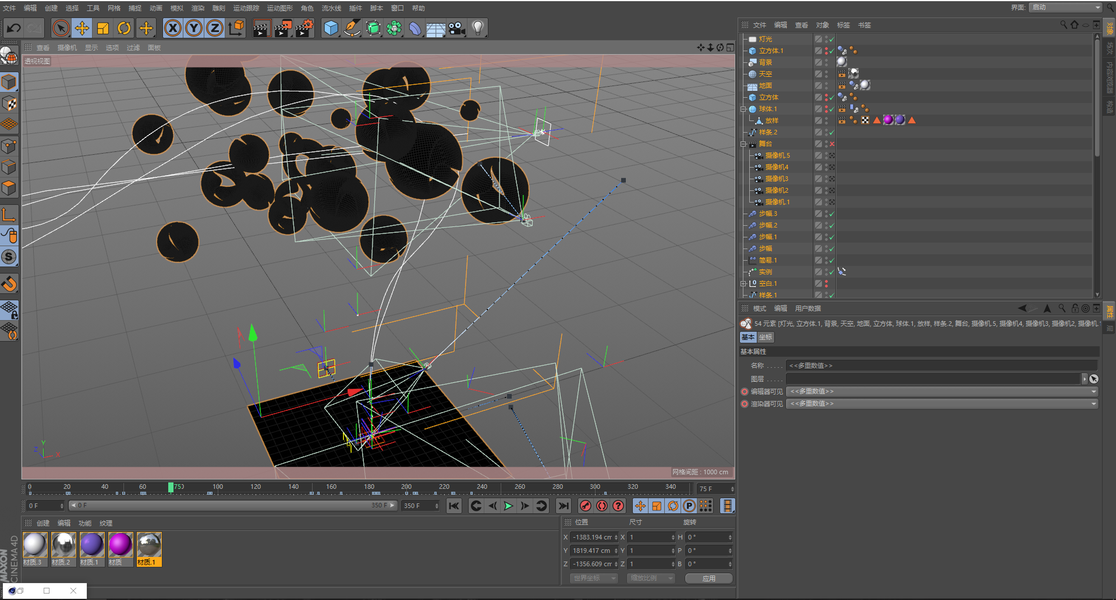Toggle visibility dots for 灯光 object

tap(826, 39)
